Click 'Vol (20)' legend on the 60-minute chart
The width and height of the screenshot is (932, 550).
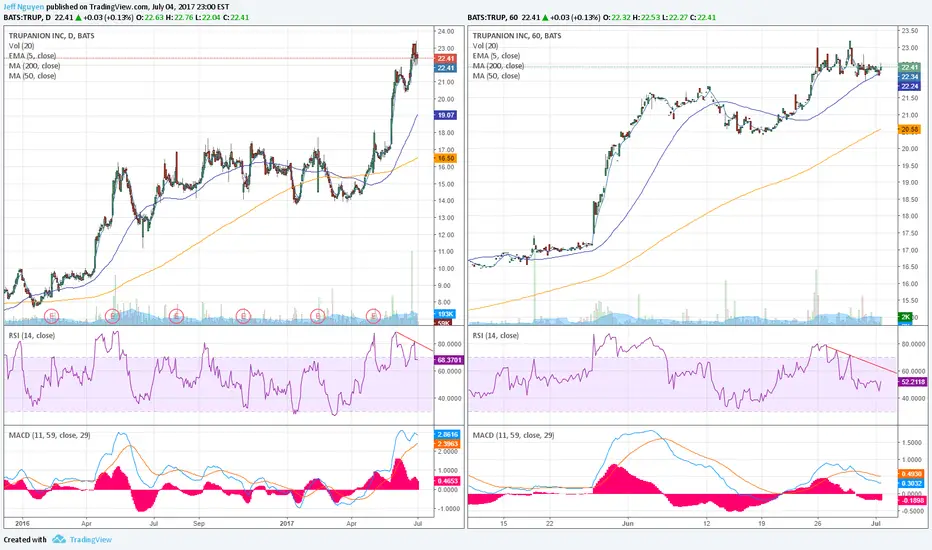click(486, 46)
